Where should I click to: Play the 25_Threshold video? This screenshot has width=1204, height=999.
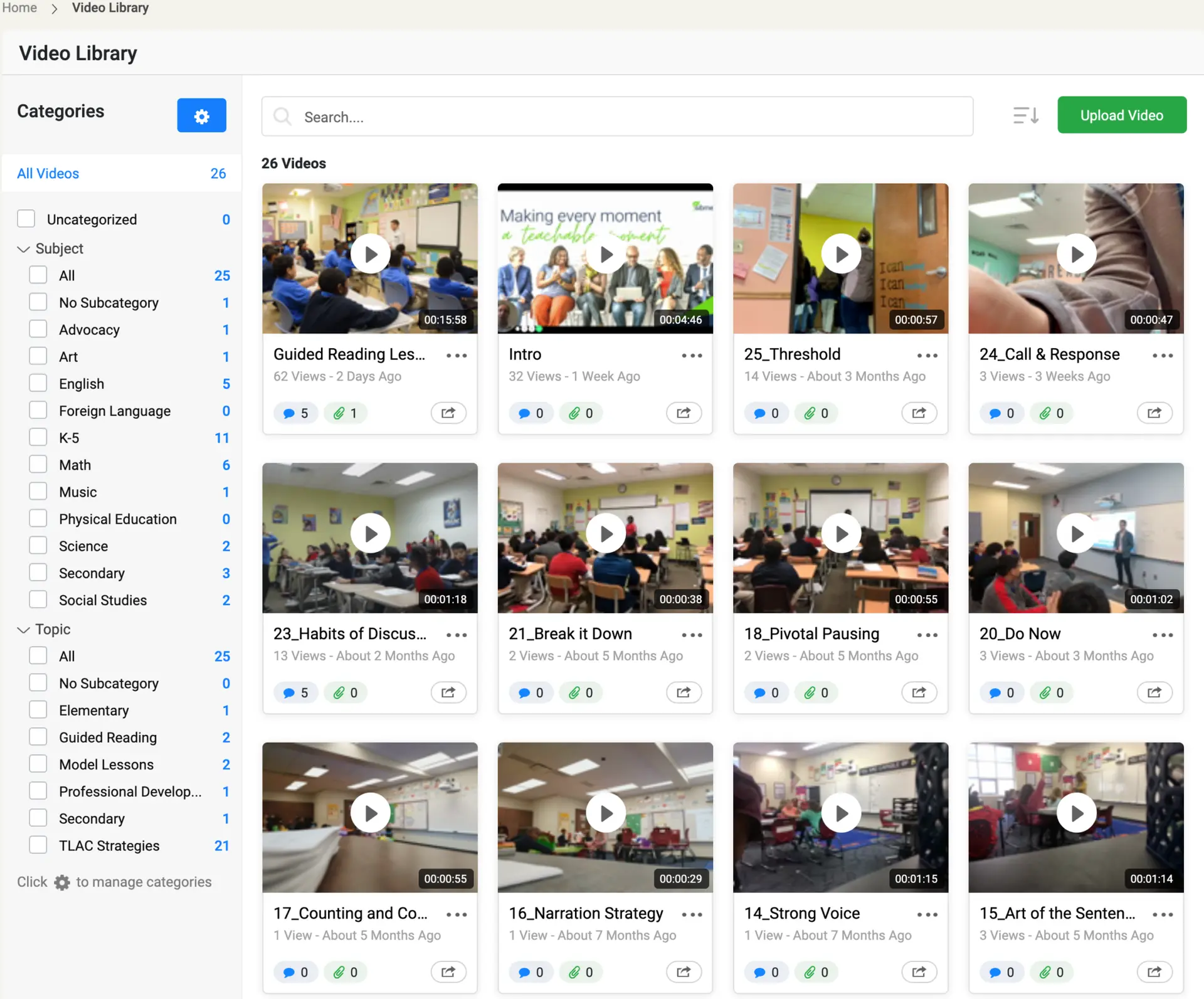click(x=840, y=254)
